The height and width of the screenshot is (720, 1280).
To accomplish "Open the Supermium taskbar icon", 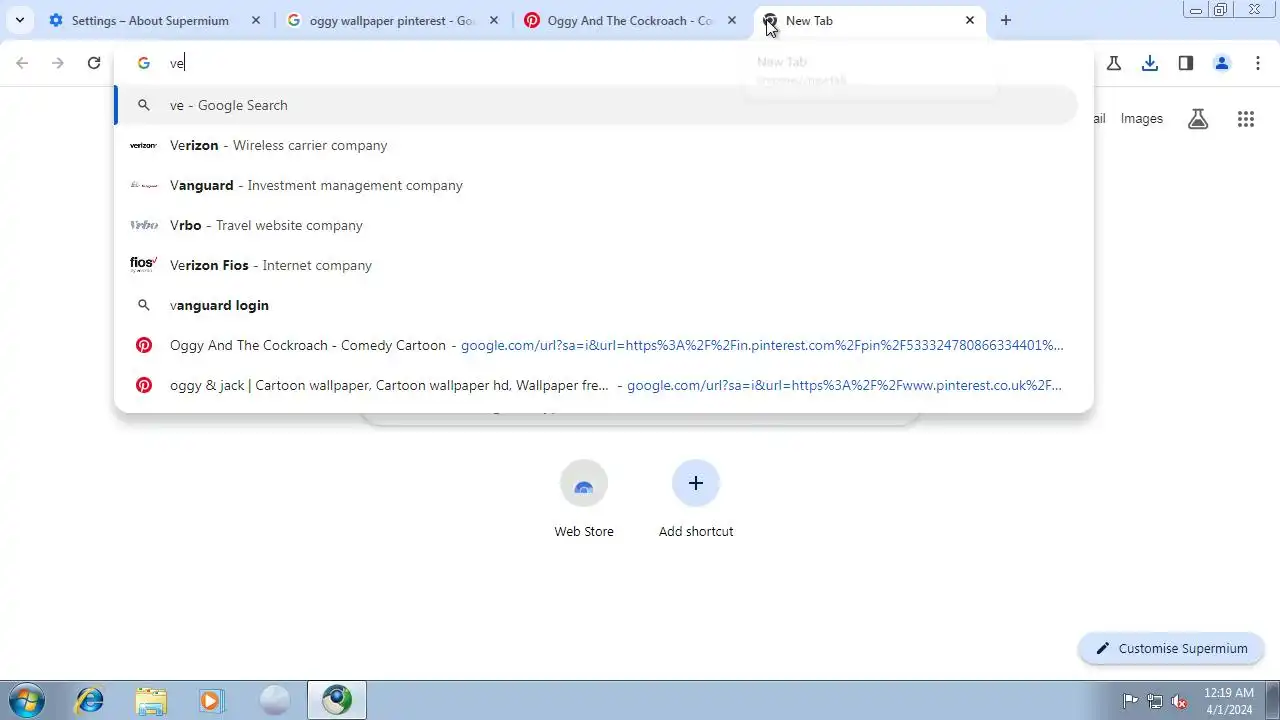I will click(337, 700).
